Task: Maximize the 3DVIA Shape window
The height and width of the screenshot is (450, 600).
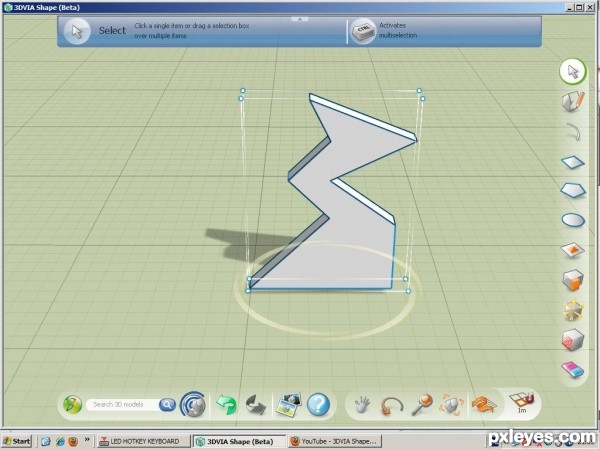Action: click(579, 7)
